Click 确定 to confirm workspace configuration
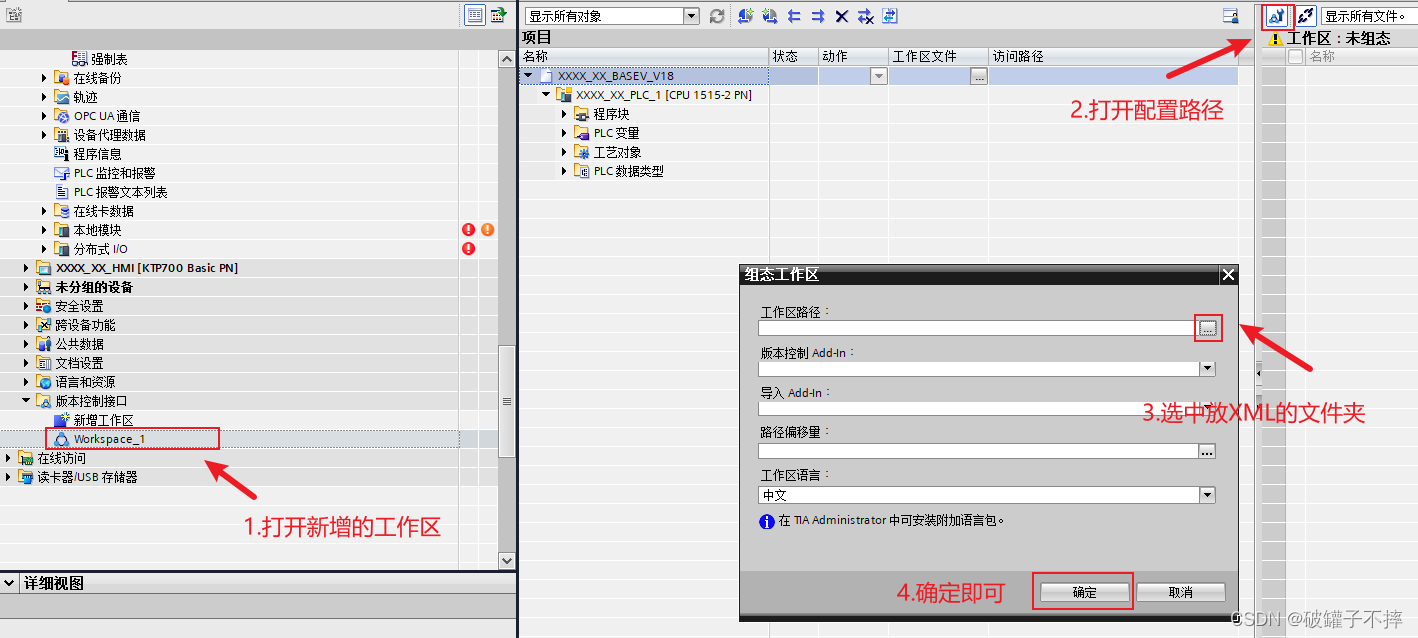This screenshot has height=638, width=1418. click(x=1084, y=592)
